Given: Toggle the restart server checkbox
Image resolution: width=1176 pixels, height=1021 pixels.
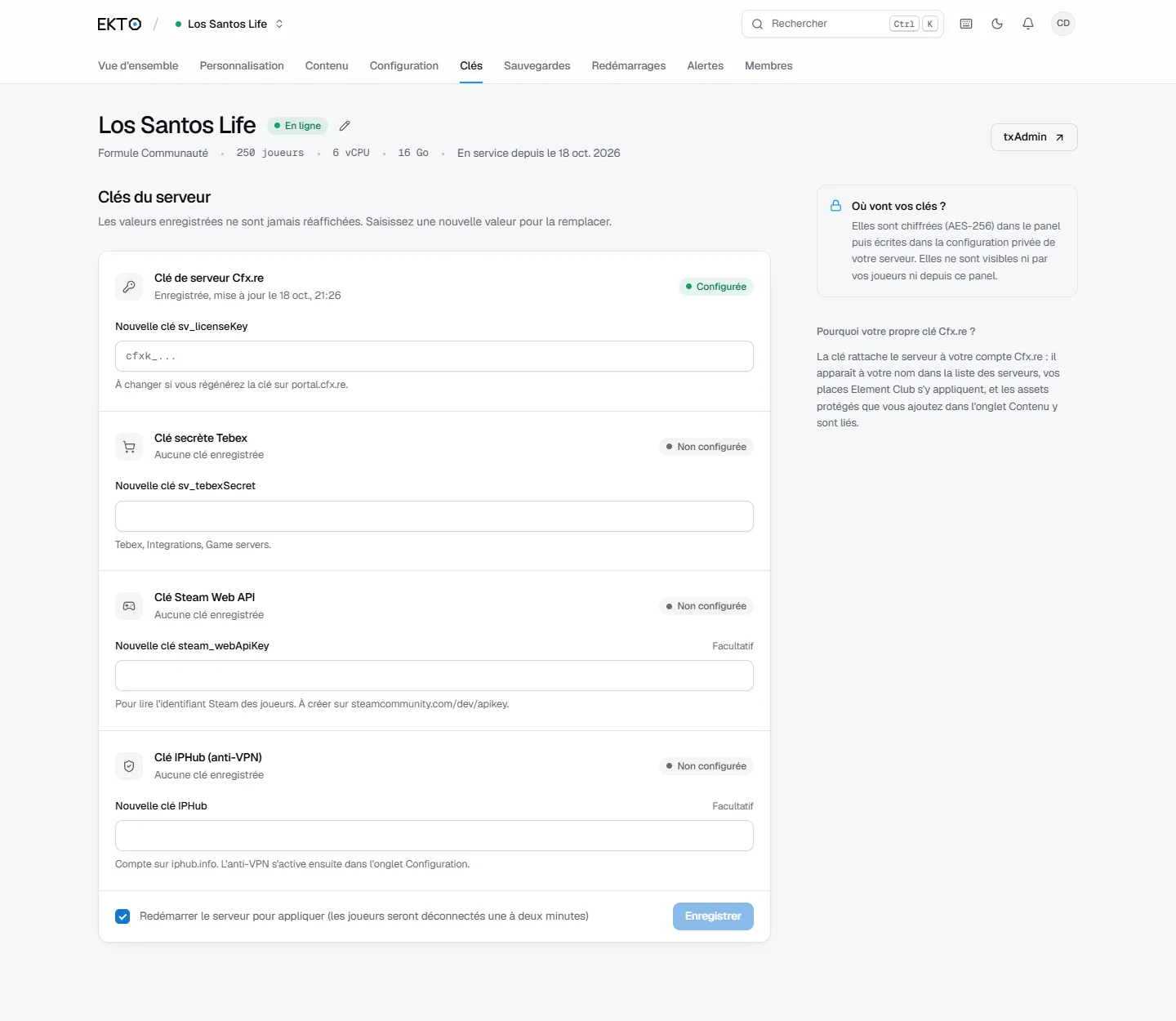Looking at the screenshot, I should 122,916.
